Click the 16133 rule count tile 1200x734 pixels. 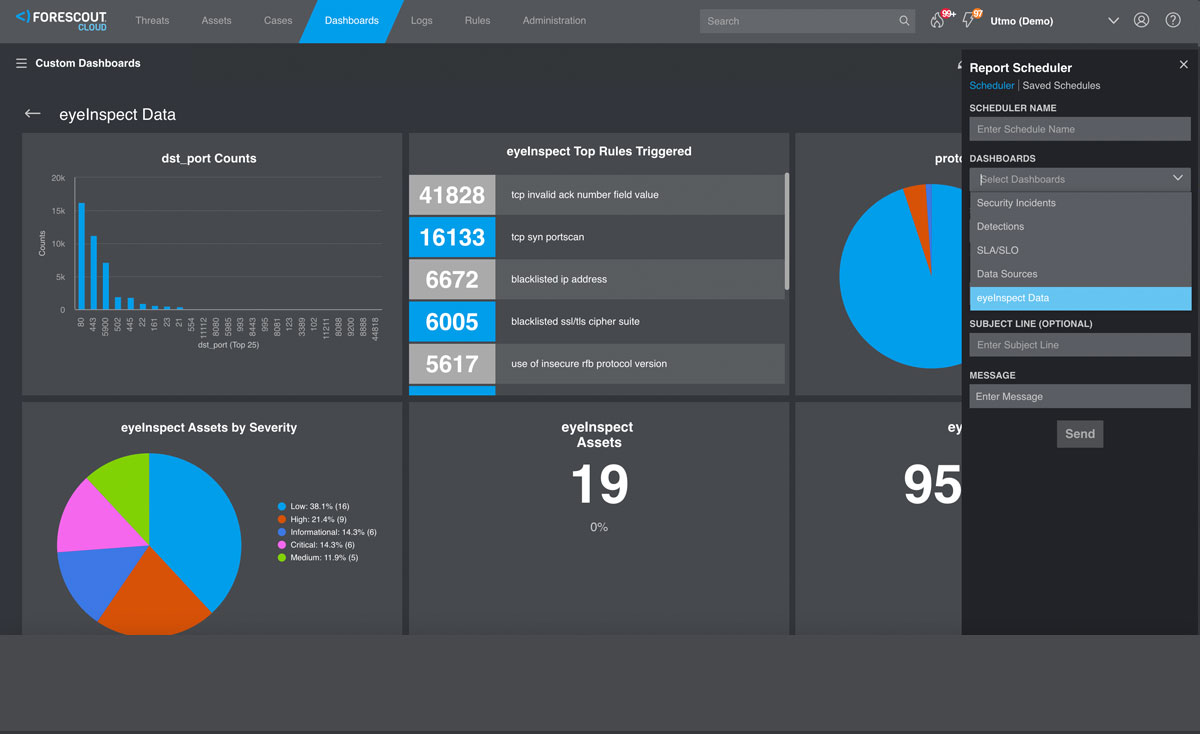(x=452, y=237)
